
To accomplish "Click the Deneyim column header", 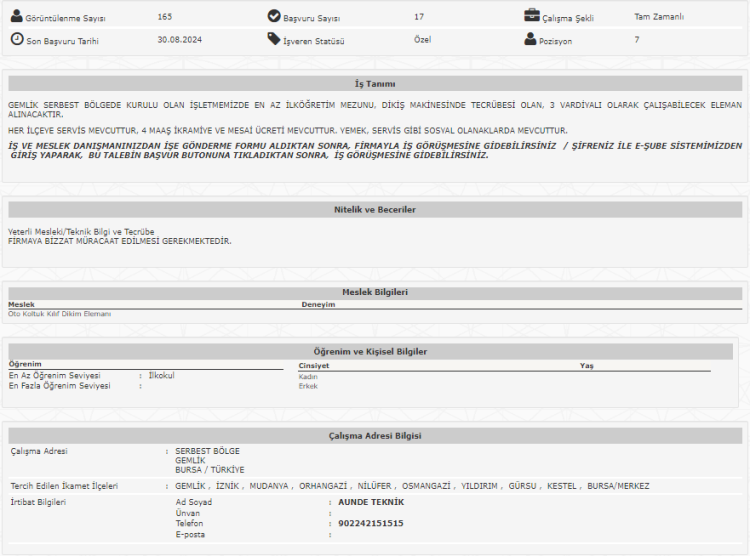I will pyautogui.click(x=318, y=304).
